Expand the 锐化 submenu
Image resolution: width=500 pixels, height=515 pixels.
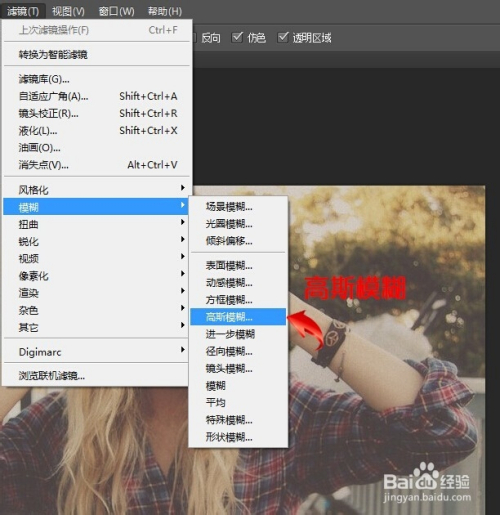(96, 241)
